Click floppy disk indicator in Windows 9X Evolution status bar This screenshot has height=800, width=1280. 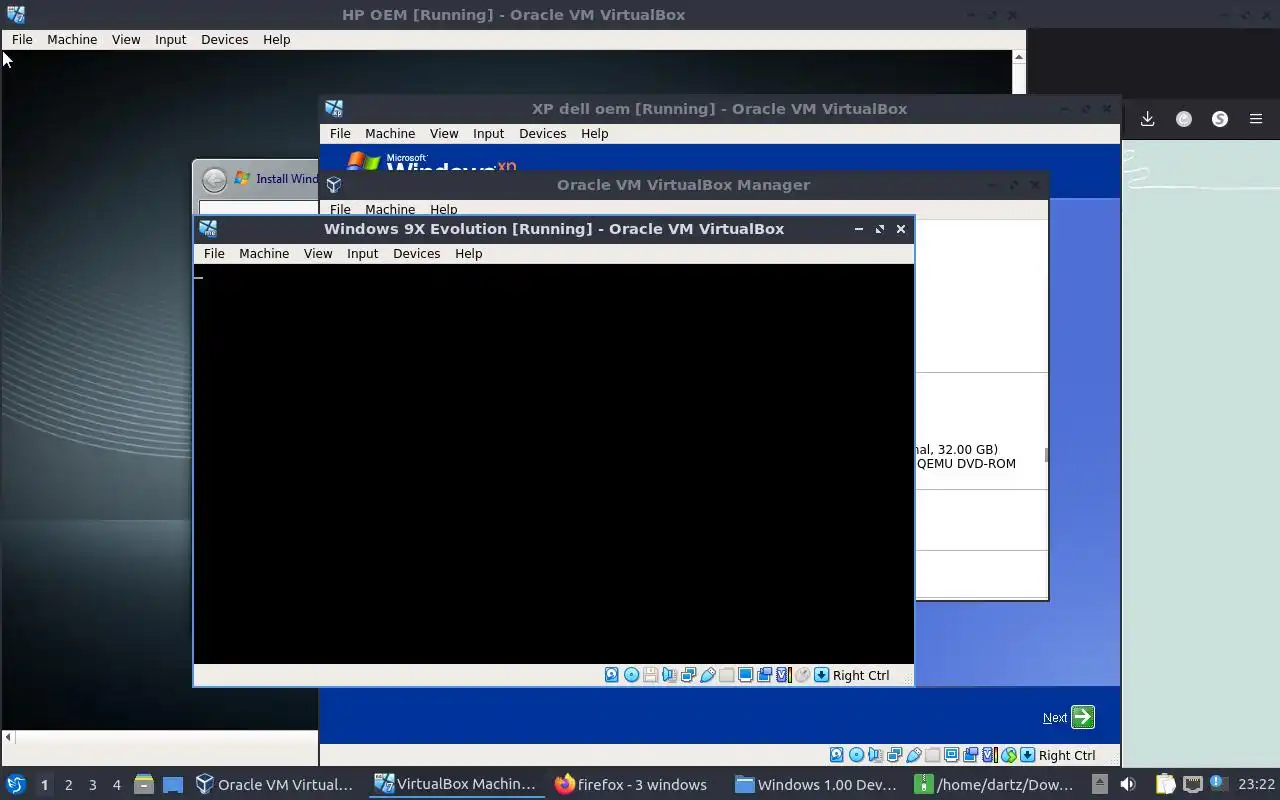(650, 675)
